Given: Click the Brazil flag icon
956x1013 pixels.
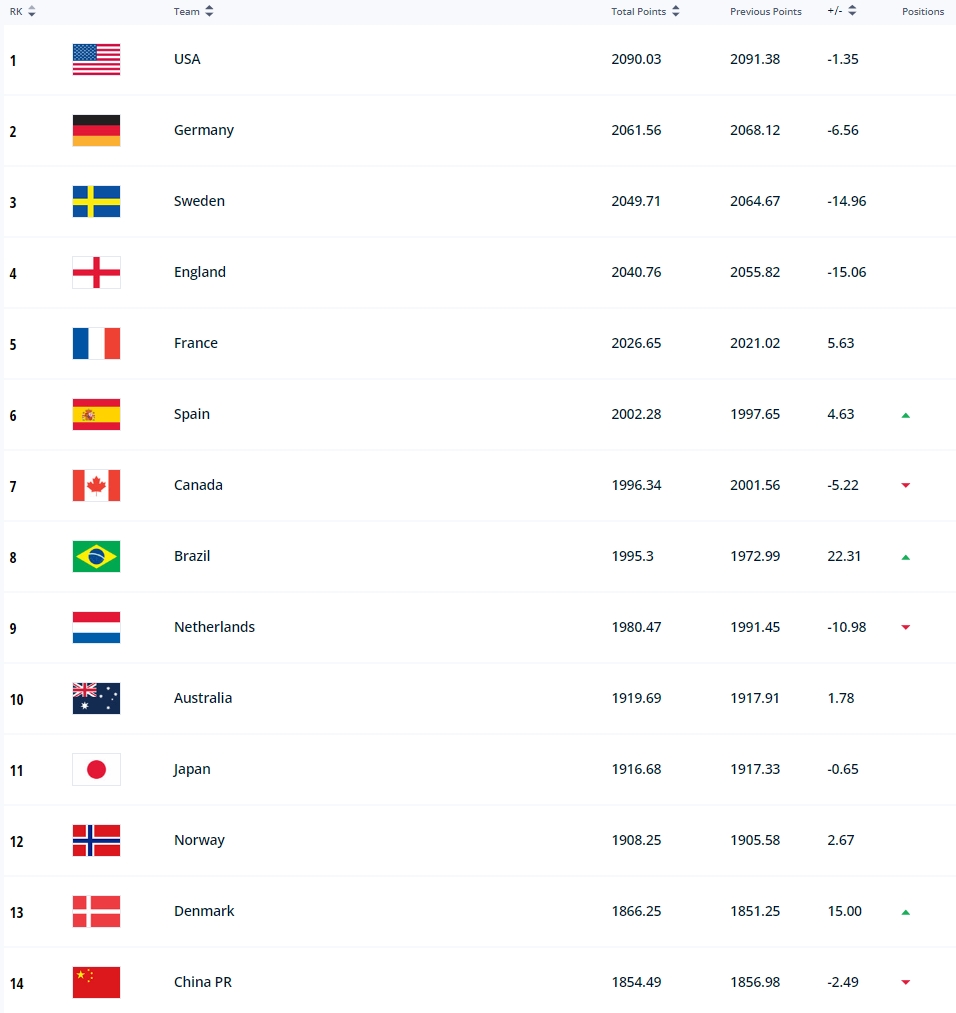Looking at the screenshot, I should click(96, 556).
